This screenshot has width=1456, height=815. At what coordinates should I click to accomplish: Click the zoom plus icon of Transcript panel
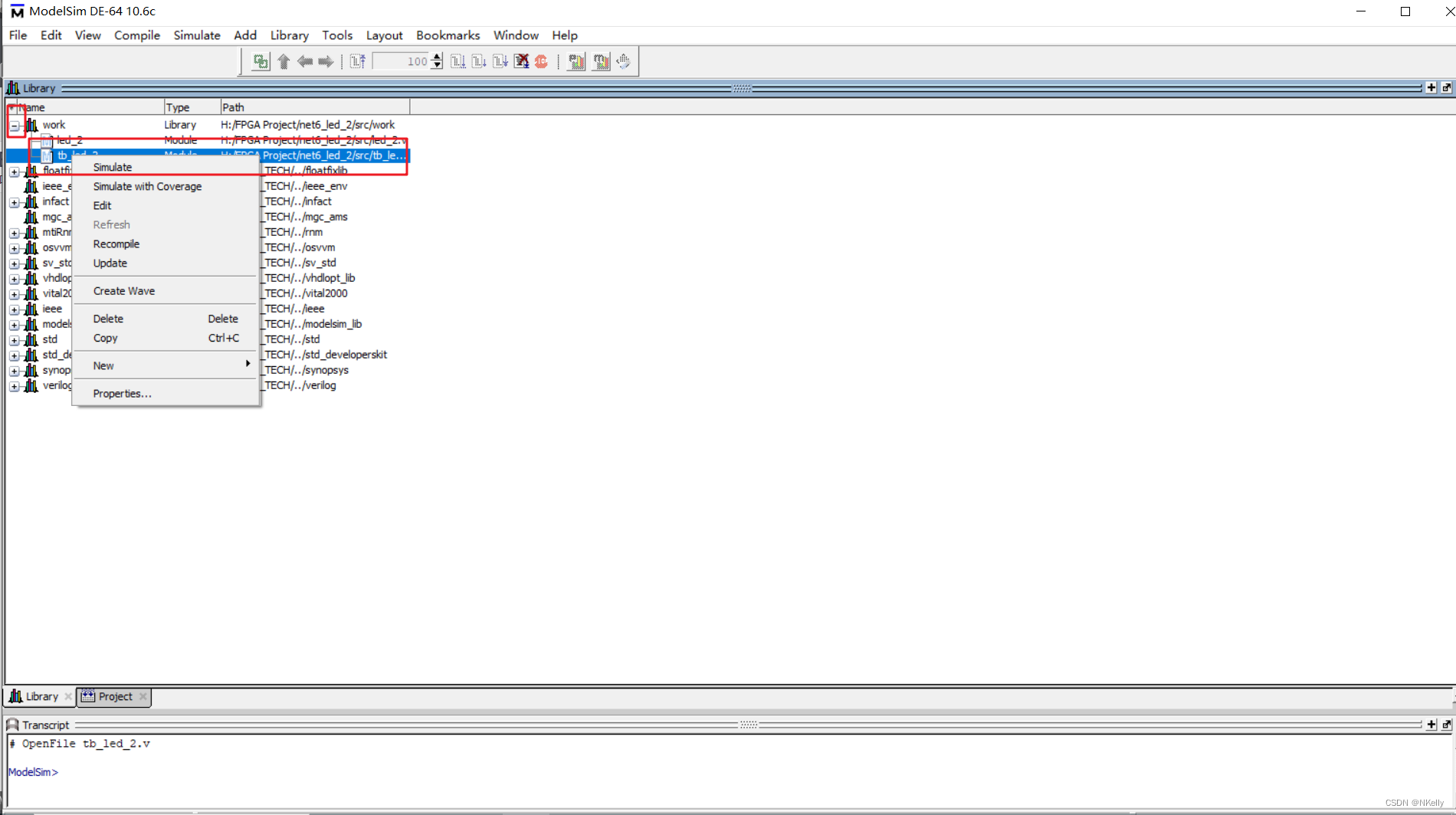[1431, 725]
